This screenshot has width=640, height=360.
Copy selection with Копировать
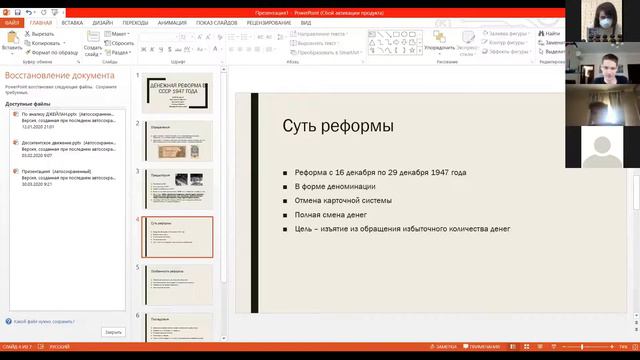(42, 43)
